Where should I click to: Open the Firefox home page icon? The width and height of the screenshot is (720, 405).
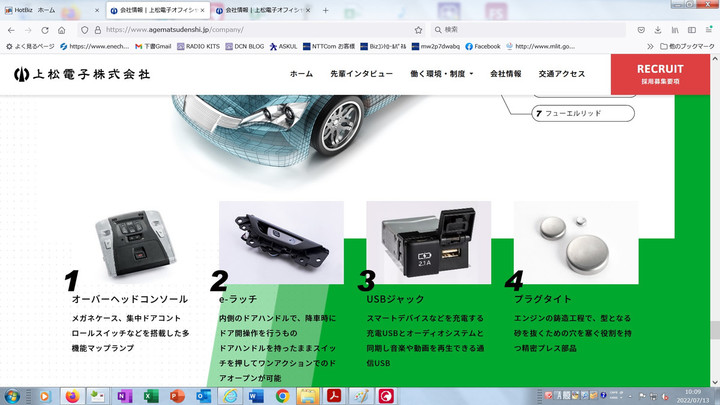pos(62,30)
